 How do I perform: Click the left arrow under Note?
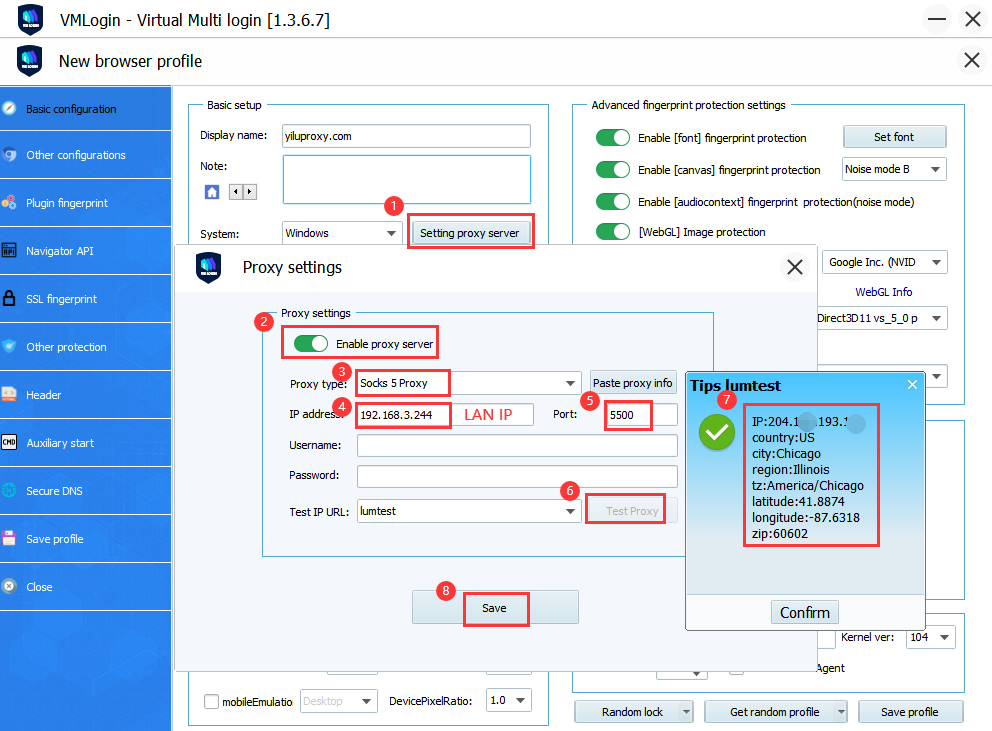pos(236,192)
